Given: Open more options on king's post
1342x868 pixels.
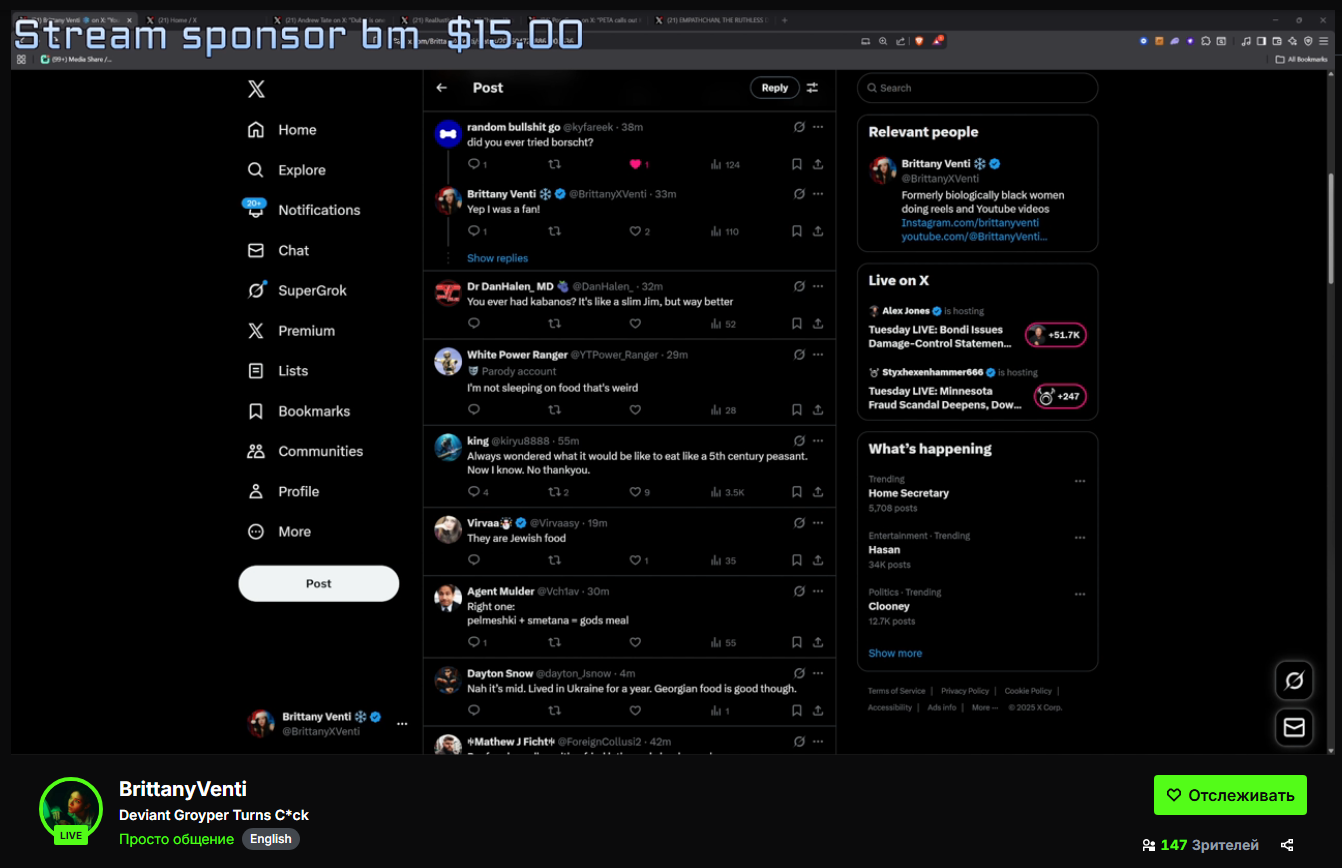Looking at the screenshot, I should (x=818, y=440).
